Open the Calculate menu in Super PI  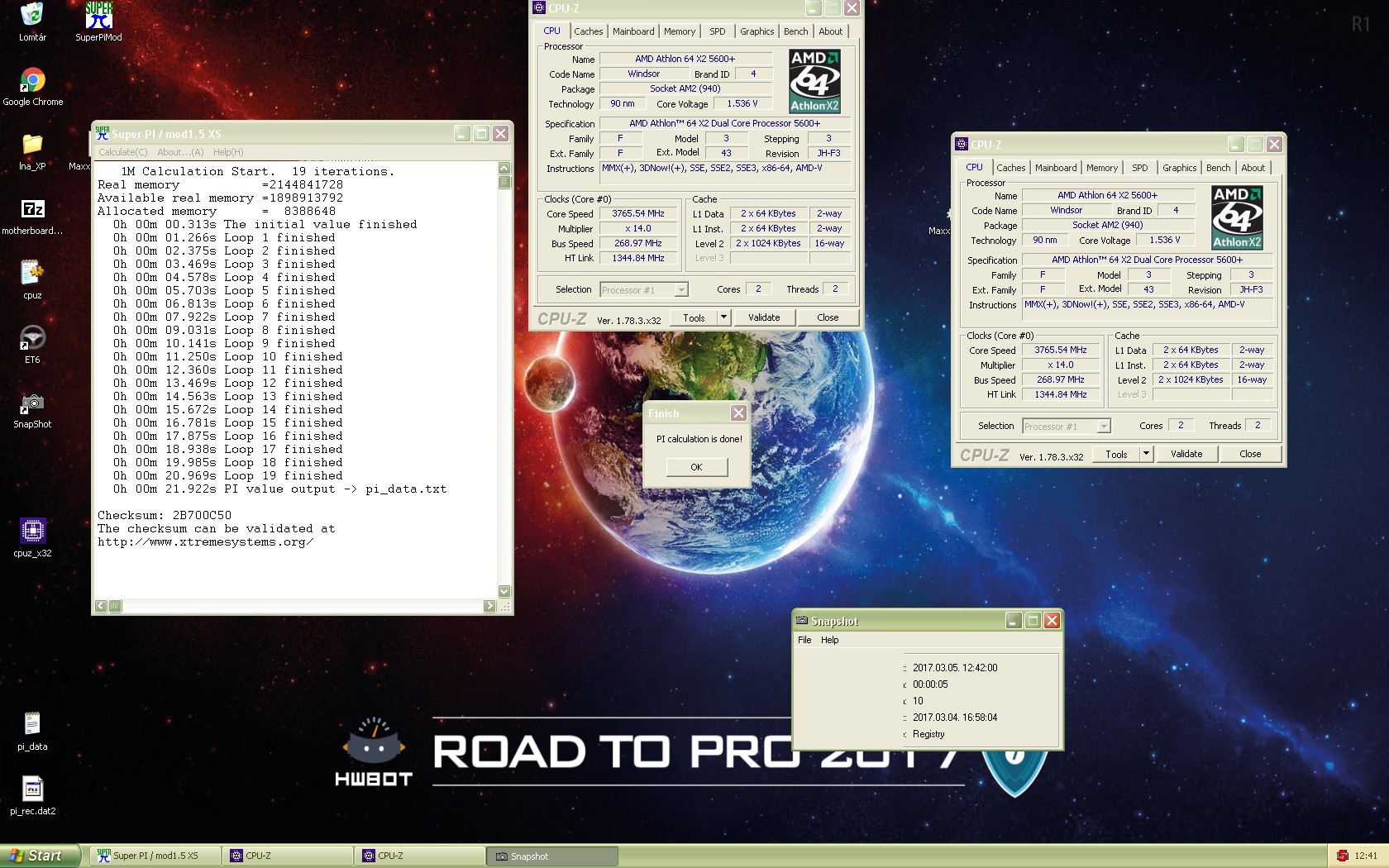click(x=123, y=152)
